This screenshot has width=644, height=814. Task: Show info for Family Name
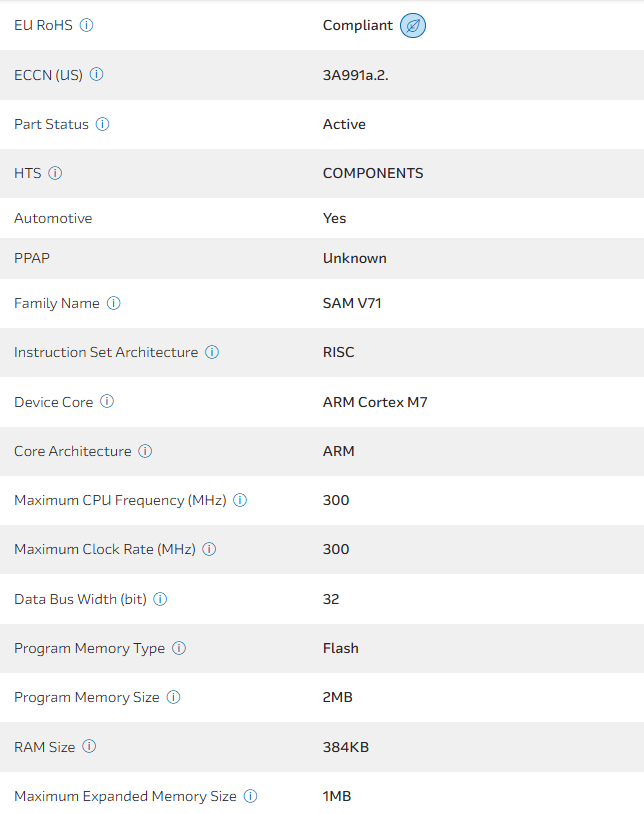point(114,303)
